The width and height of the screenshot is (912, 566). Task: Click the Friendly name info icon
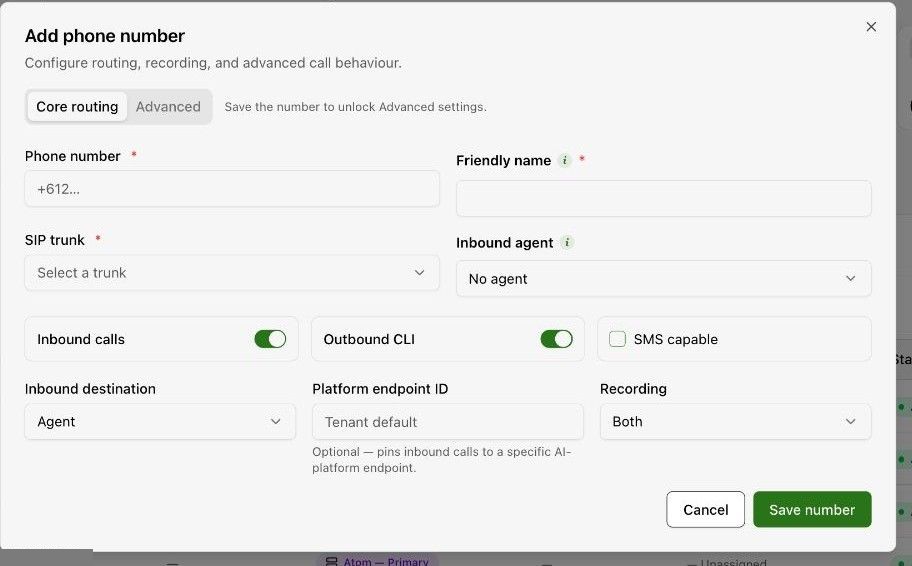coord(564,161)
